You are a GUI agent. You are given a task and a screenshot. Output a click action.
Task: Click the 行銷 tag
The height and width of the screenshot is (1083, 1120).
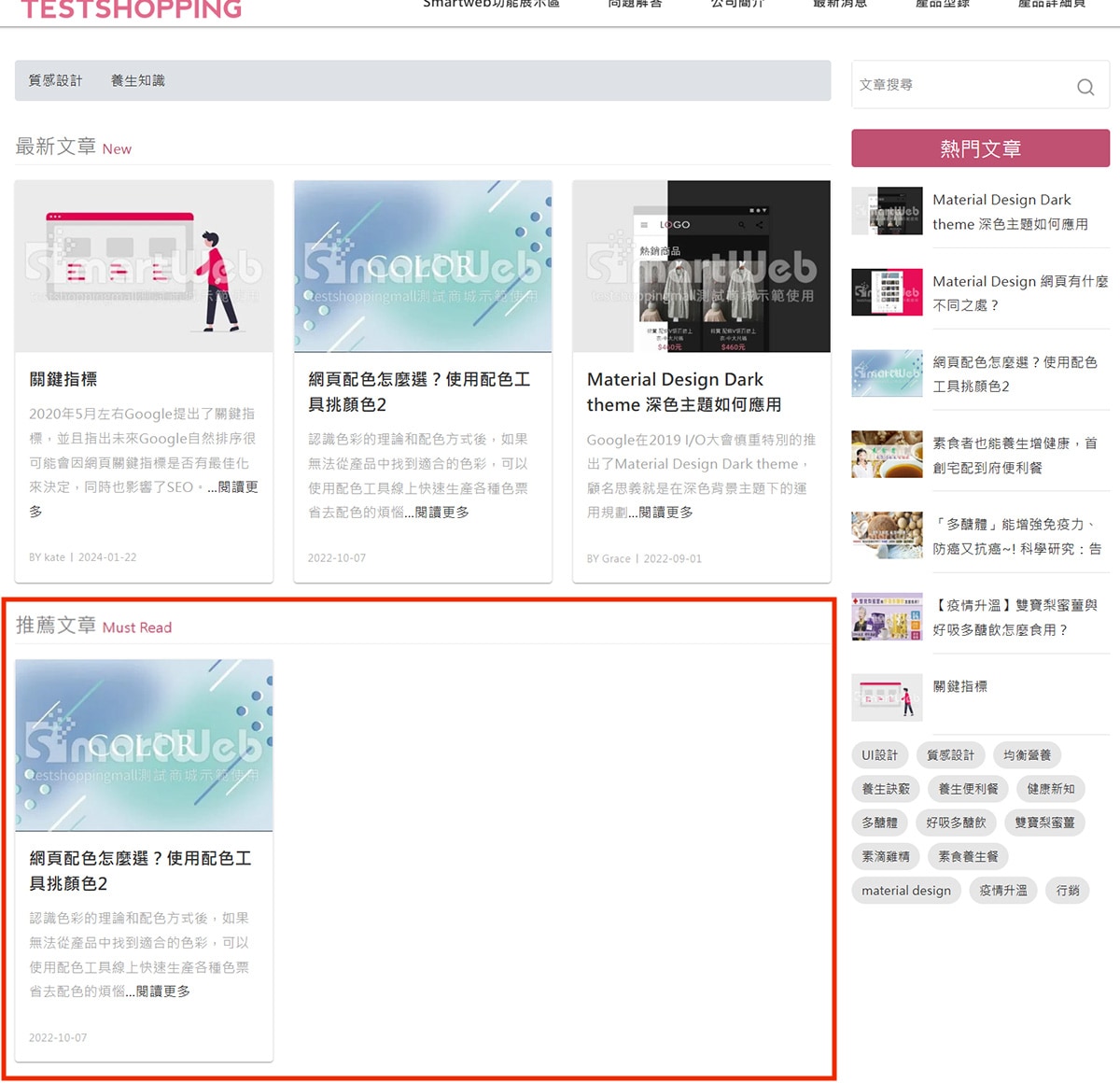coord(1068,891)
